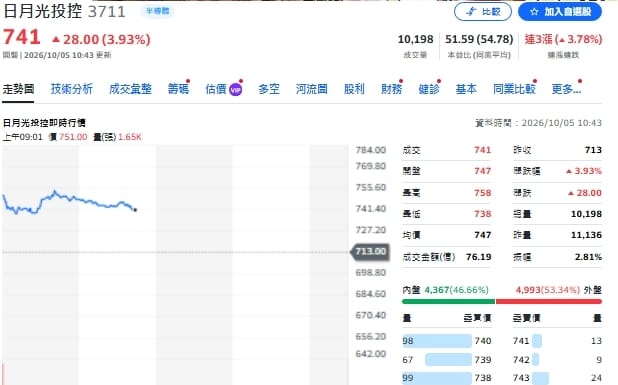Screen dimensions: 618x385
Task: Open the 基本 tab
Action: point(466,89)
